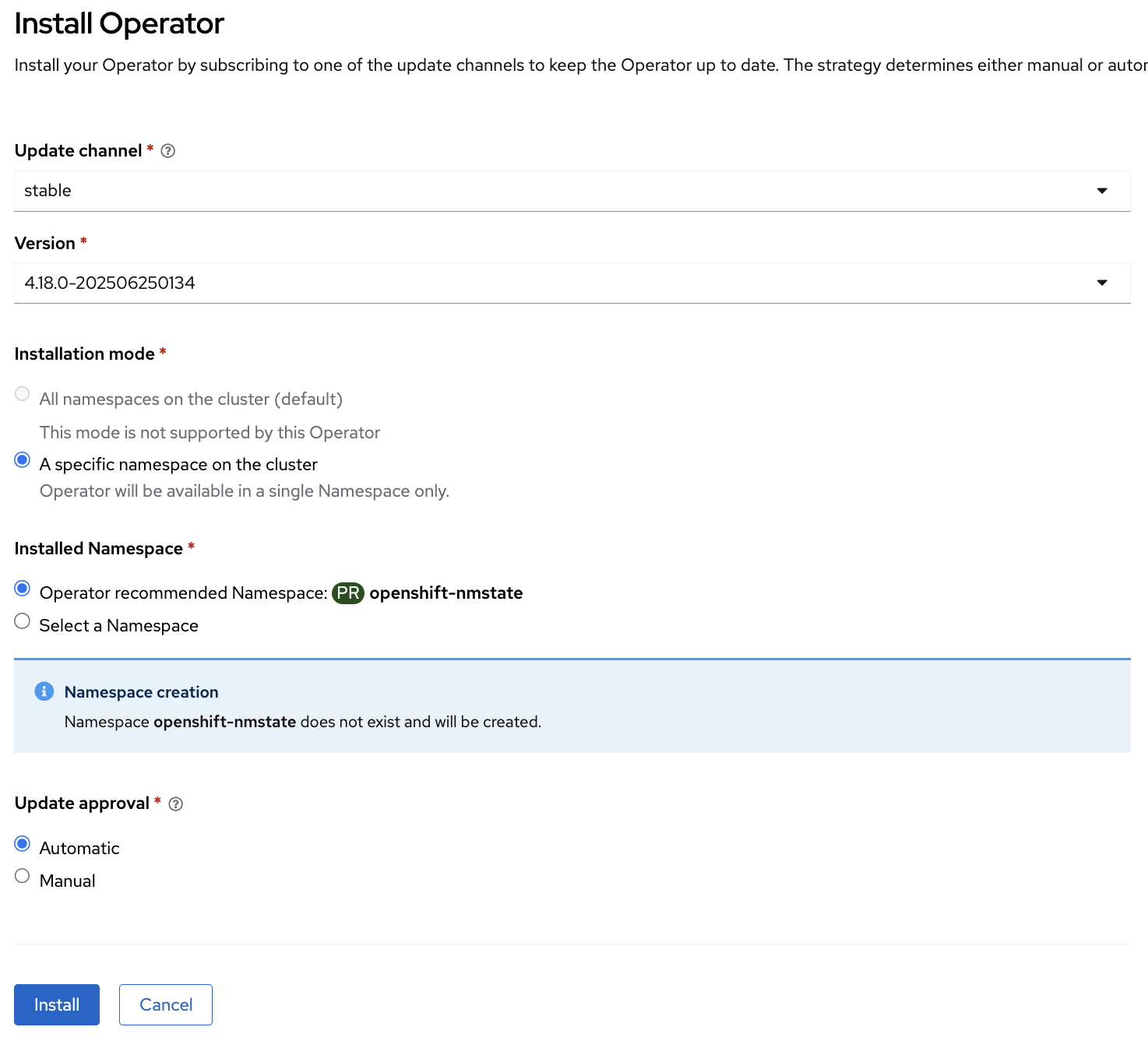
Task: Click the bold openshift-nmstate name beside PR badge
Action: (x=445, y=593)
